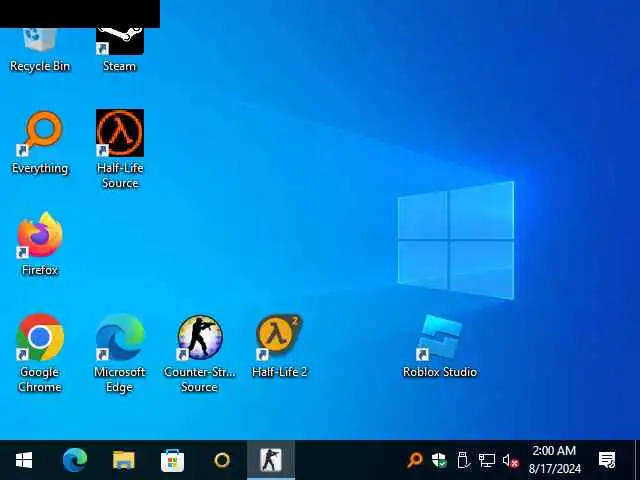The height and width of the screenshot is (480, 640).
Task: Select the Steam desktop shortcut
Action: click(x=120, y=50)
